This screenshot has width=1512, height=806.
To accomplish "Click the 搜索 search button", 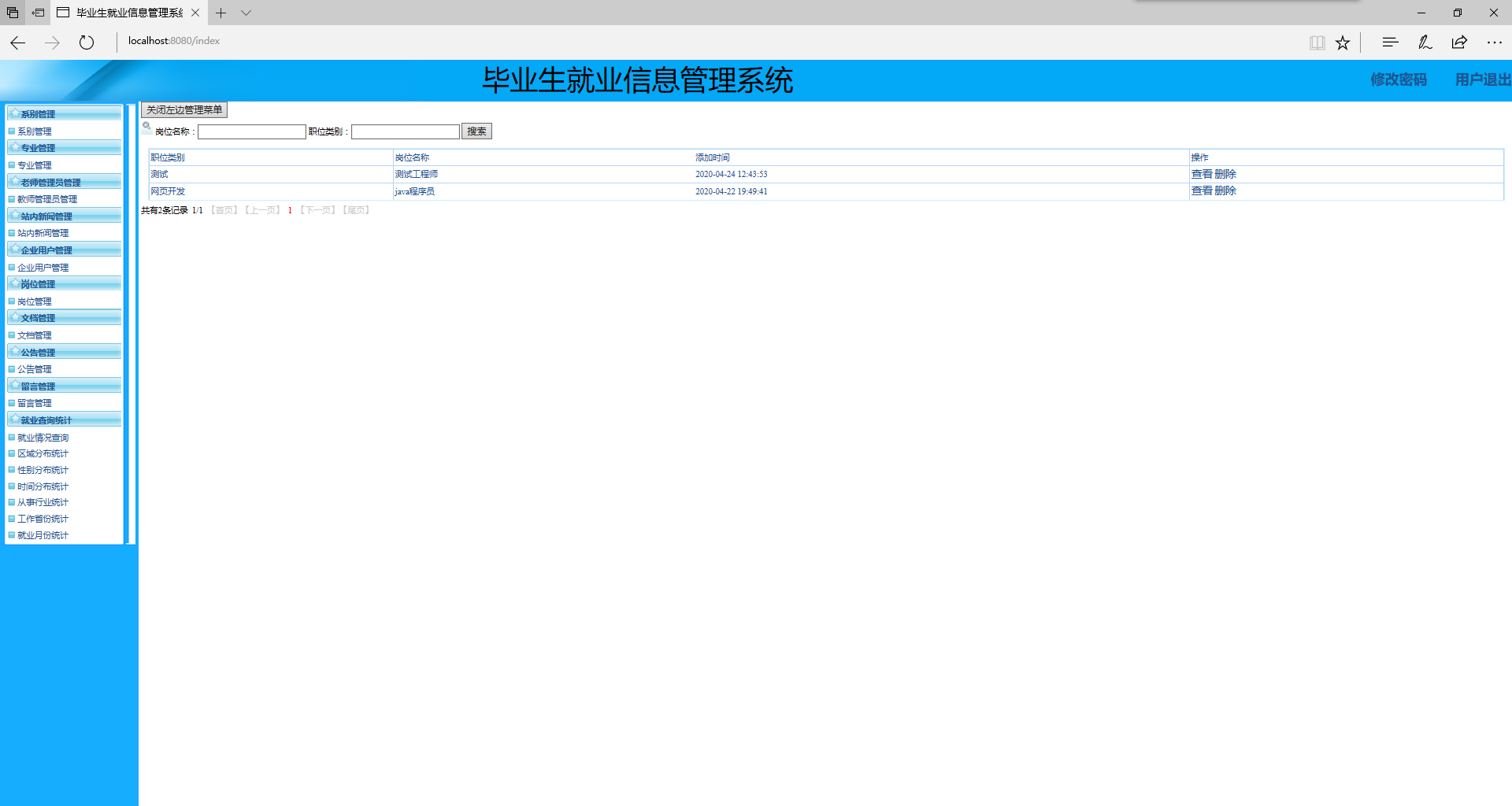I will (x=476, y=131).
